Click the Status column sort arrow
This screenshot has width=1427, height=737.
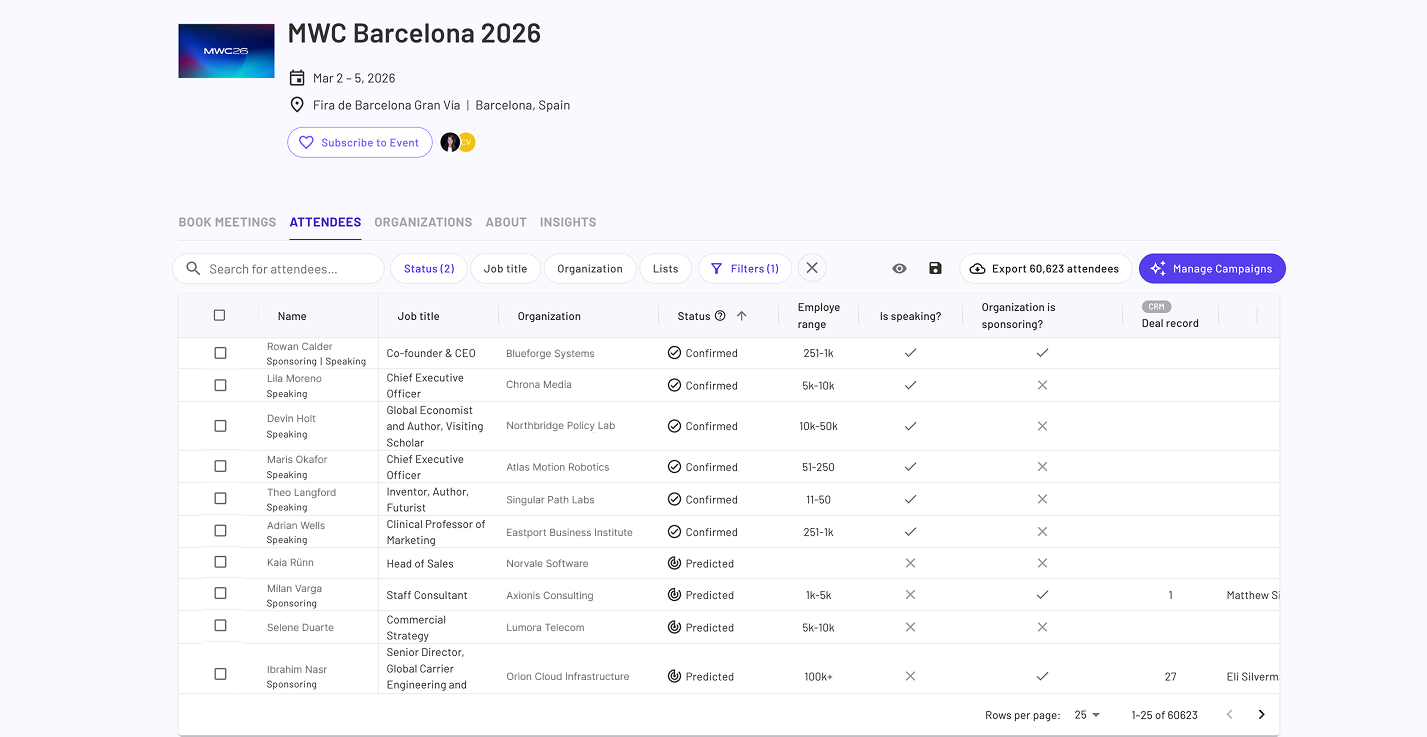tap(741, 316)
